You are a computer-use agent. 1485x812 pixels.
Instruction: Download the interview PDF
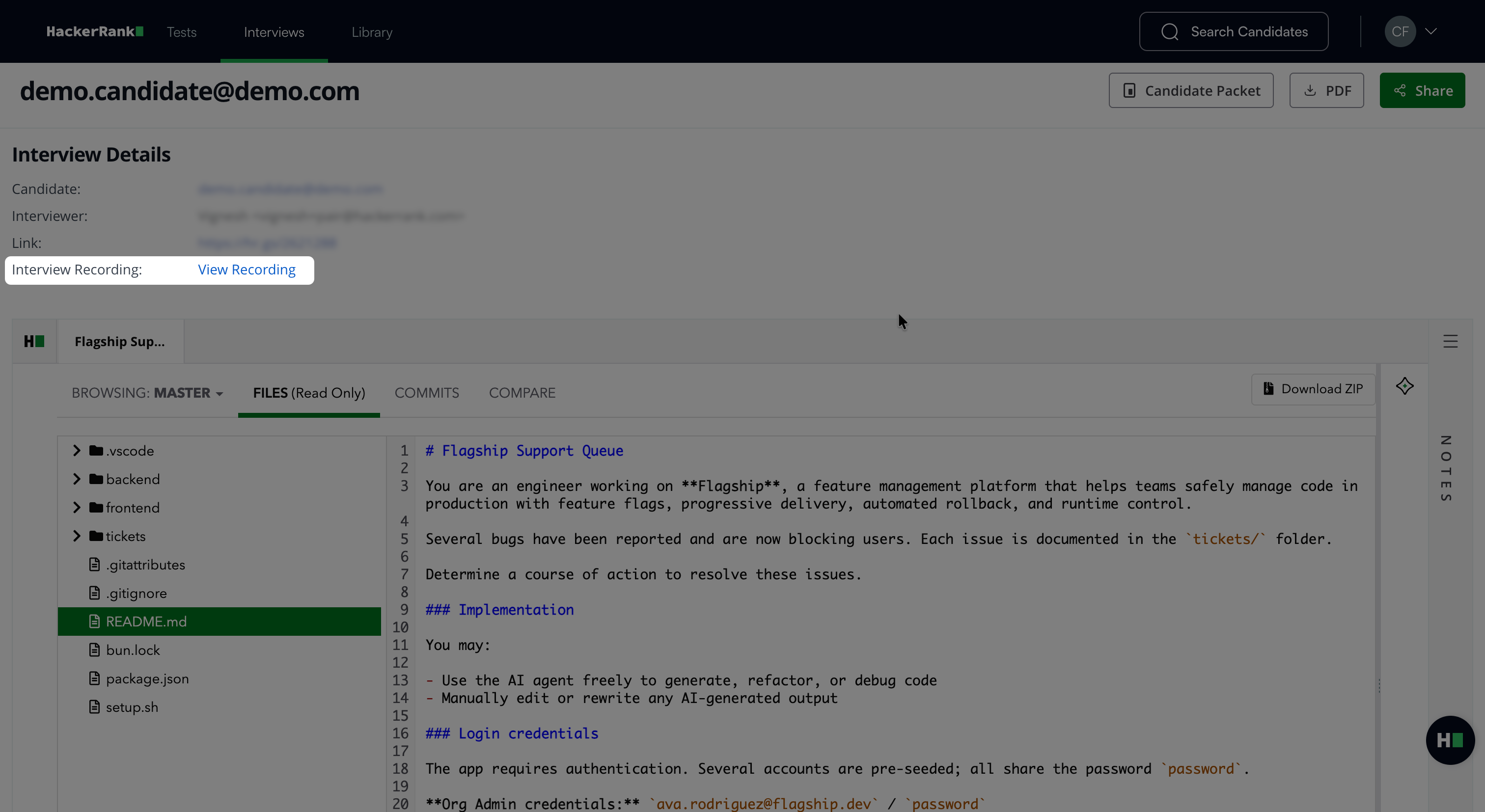(x=1326, y=90)
